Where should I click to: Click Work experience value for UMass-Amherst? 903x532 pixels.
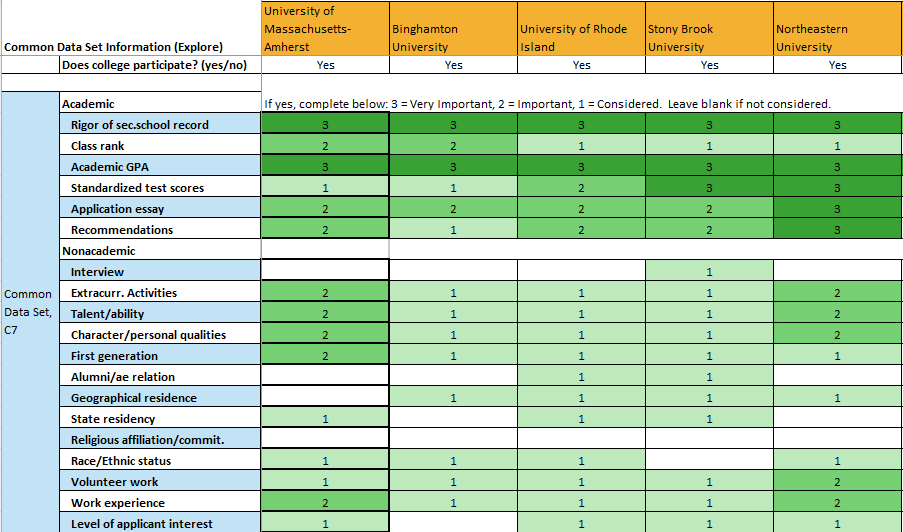pos(325,503)
